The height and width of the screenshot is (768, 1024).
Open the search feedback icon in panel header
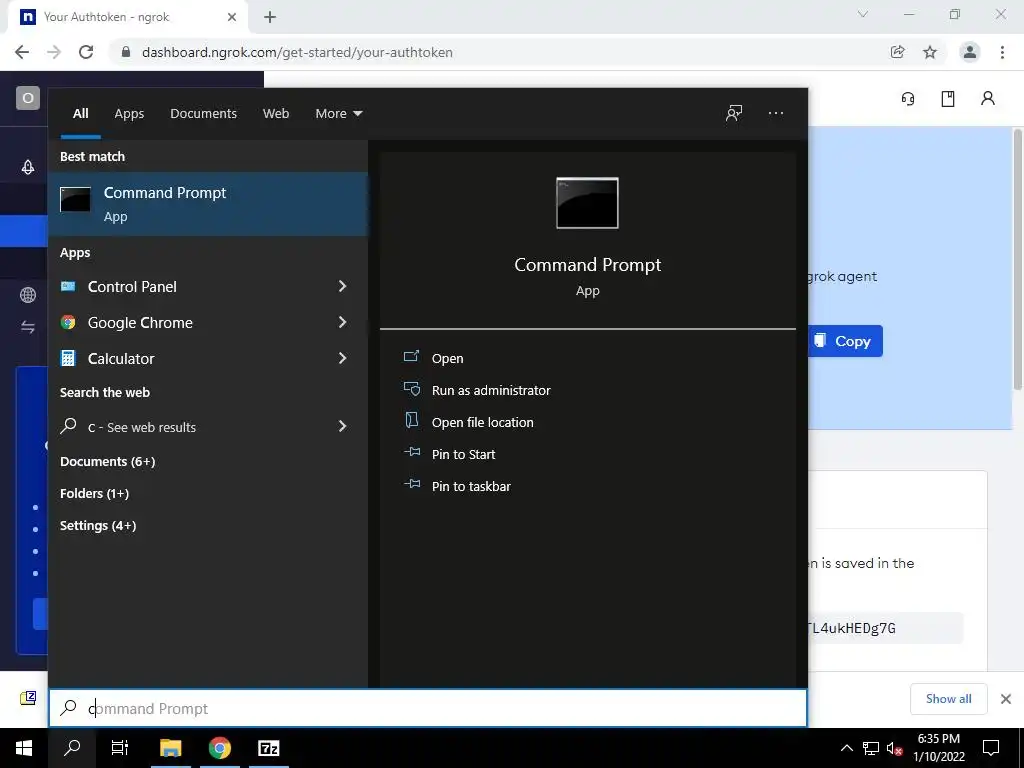[x=734, y=113]
